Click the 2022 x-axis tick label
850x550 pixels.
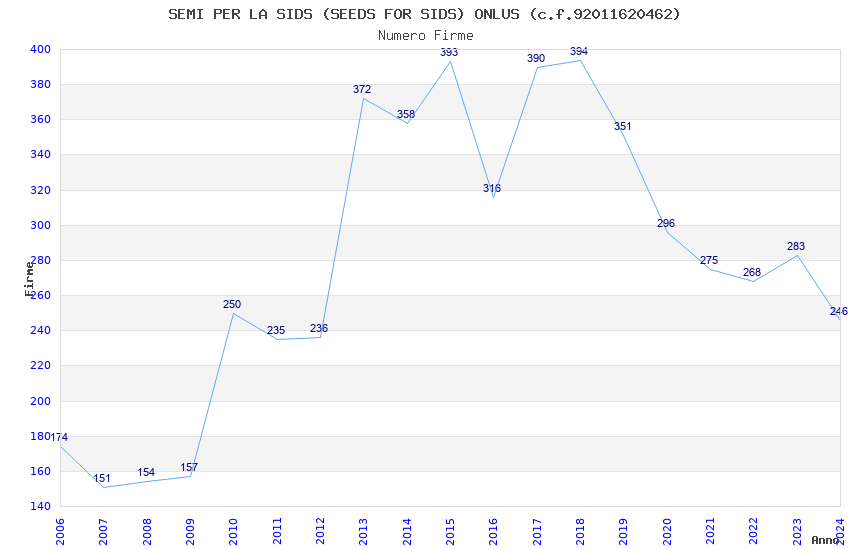[x=754, y=531]
